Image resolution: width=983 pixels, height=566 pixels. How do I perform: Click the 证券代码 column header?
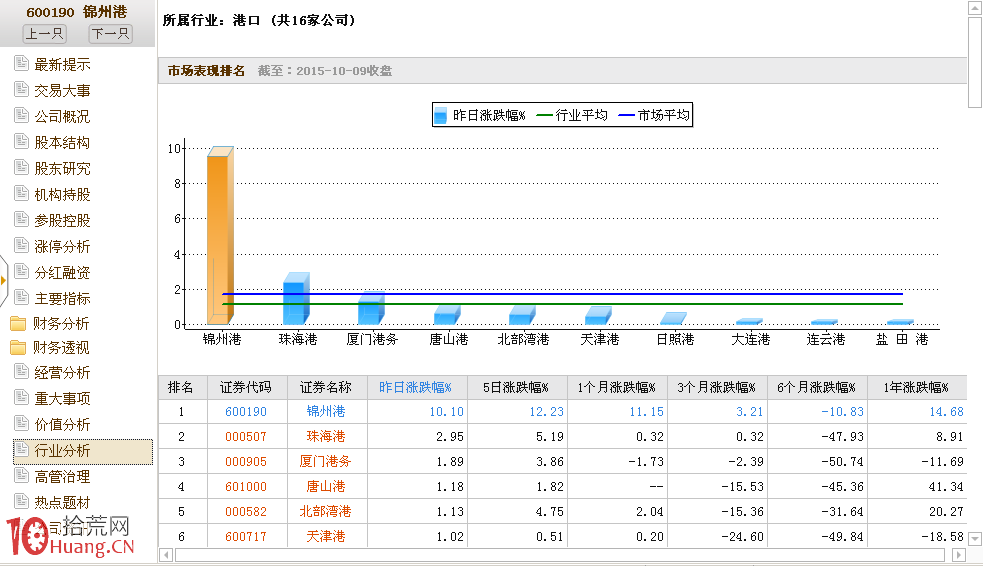click(246, 387)
